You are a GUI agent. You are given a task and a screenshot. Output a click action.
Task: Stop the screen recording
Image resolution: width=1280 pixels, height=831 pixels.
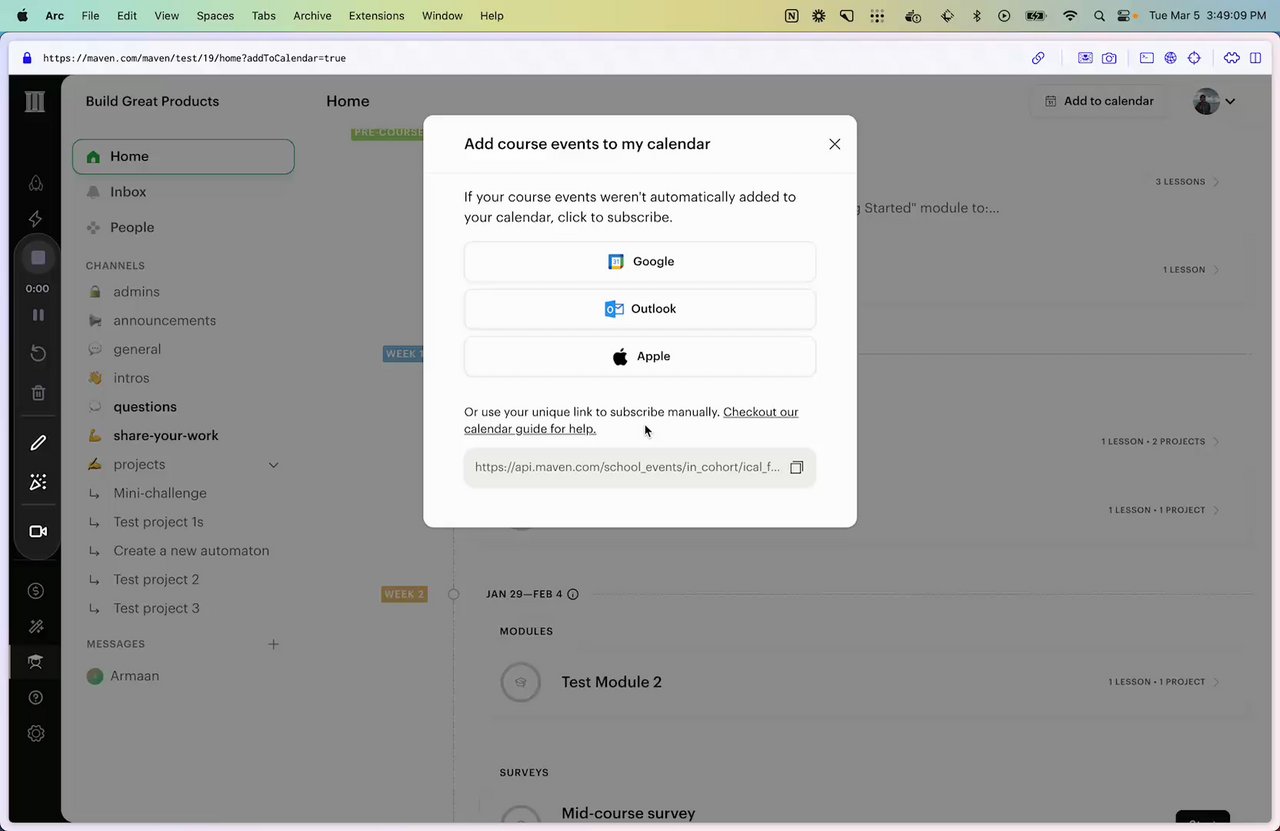38,258
